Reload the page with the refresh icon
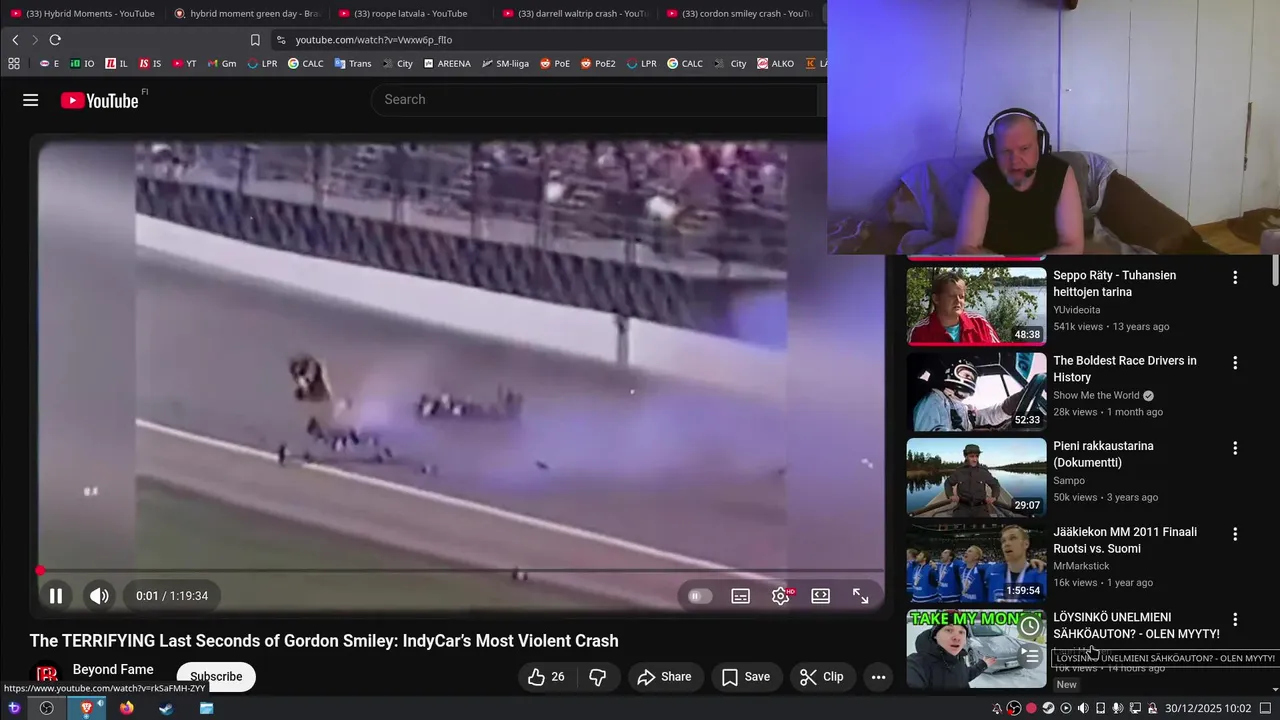This screenshot has width=1280, height=720. (55, 40)
